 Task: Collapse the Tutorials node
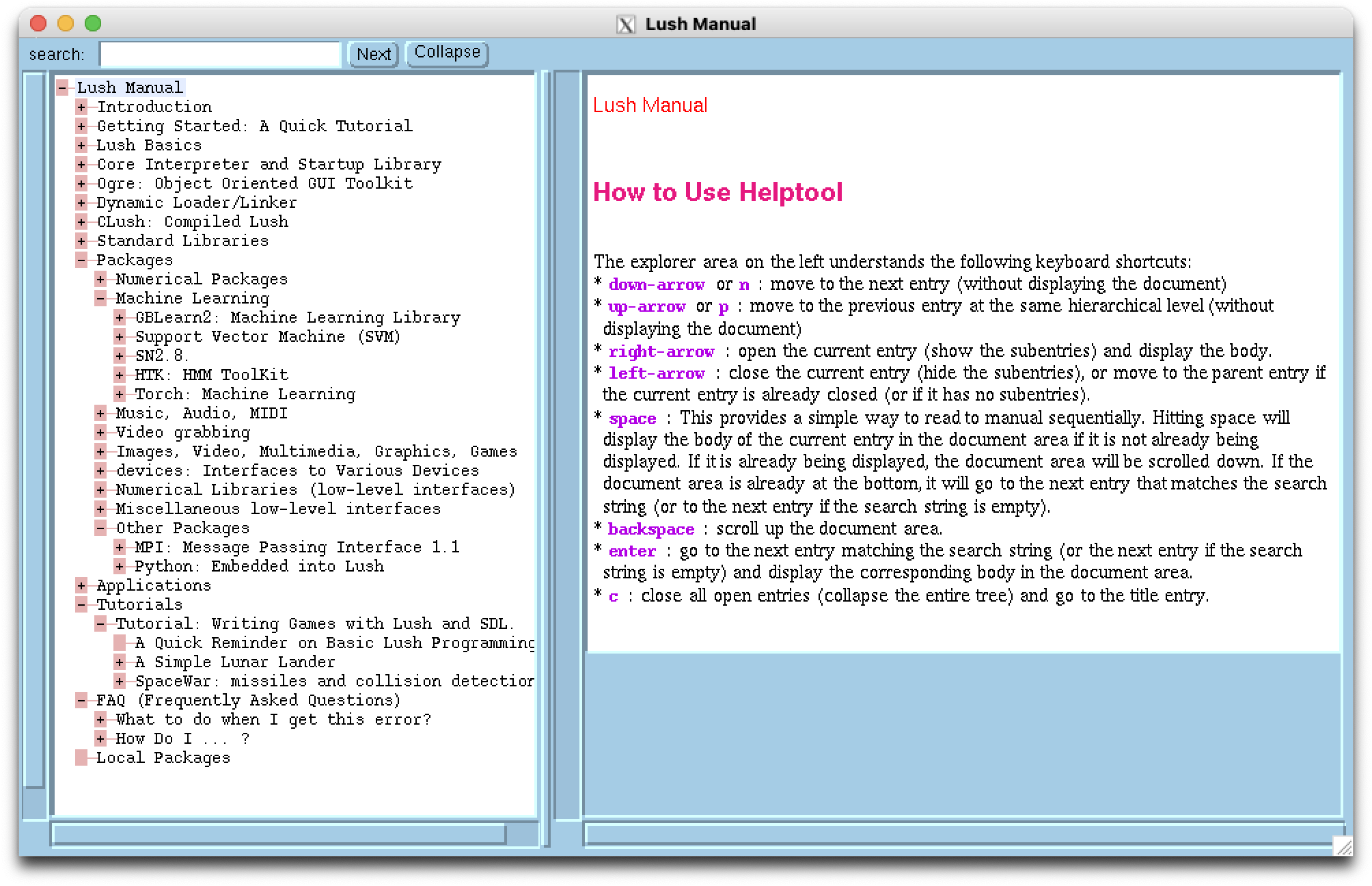pos(81,604)
